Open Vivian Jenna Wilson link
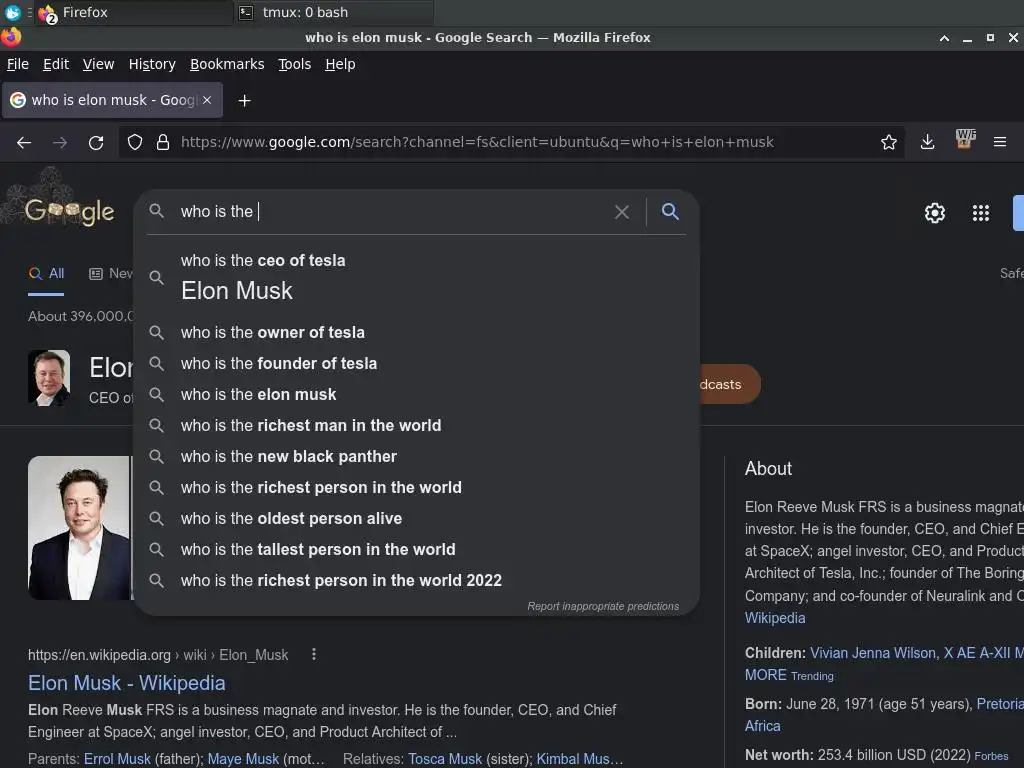Screen dimensions: 1024x768 (x=872, y=653)
